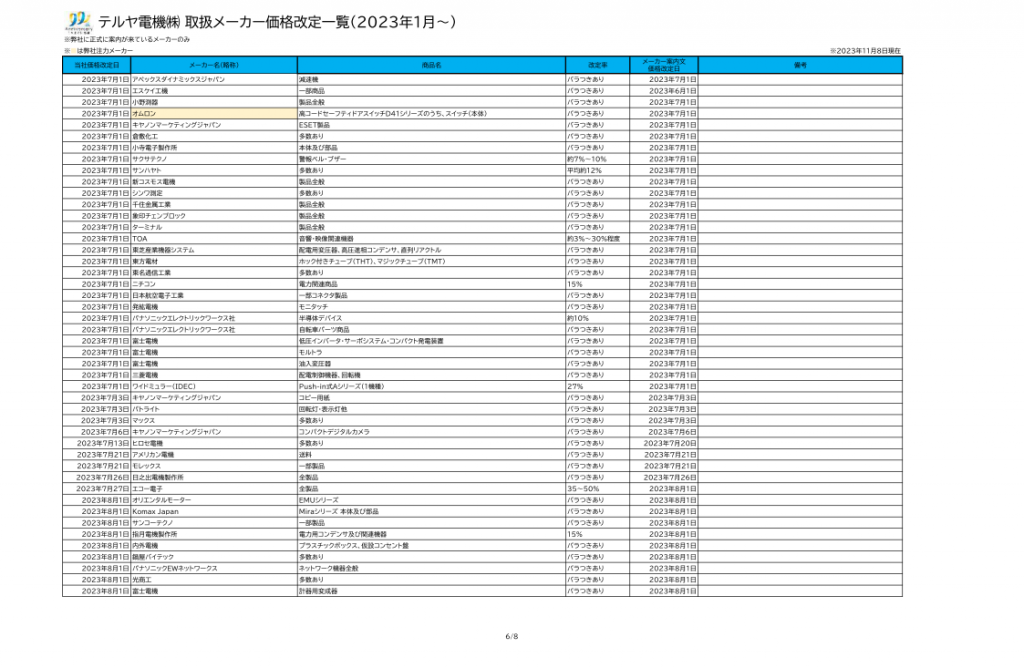Click the 新コスモス電機 maker cell
Screen dimensions: 1024x668
[214, 182]
